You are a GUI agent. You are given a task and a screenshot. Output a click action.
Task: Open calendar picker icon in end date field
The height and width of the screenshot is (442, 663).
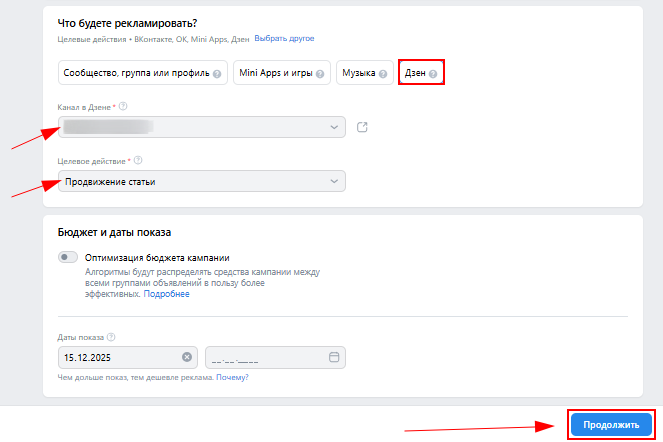(x=334, y=357)
